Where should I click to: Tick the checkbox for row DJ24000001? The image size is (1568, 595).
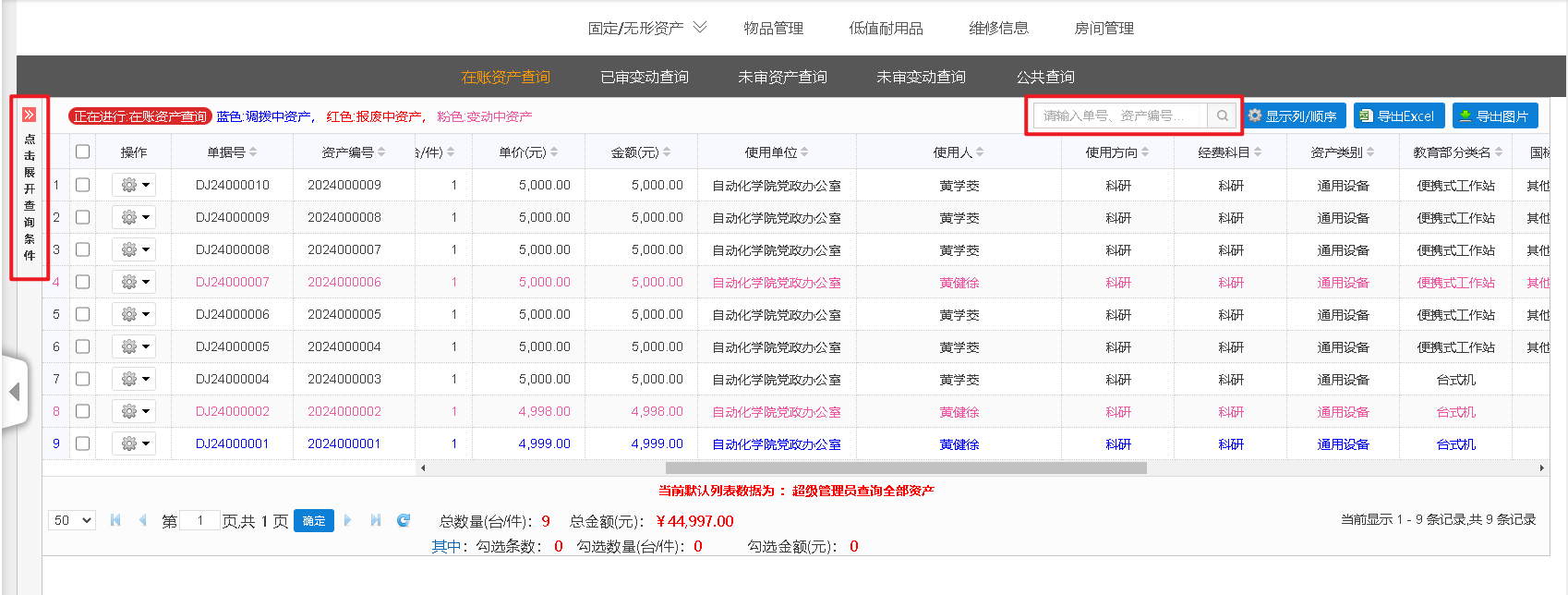pos(83,443)
